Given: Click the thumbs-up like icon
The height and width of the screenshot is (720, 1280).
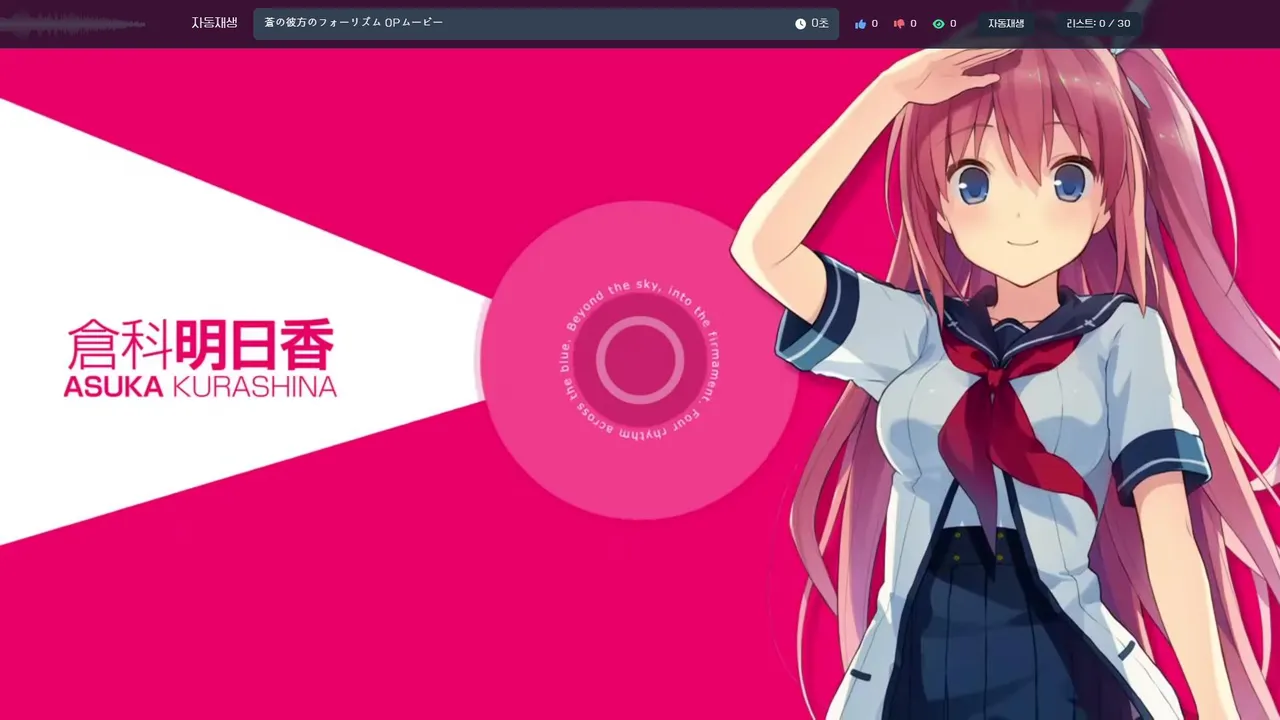Looking at the screenshot, I should pyautogui.click(x=860, y=24).
